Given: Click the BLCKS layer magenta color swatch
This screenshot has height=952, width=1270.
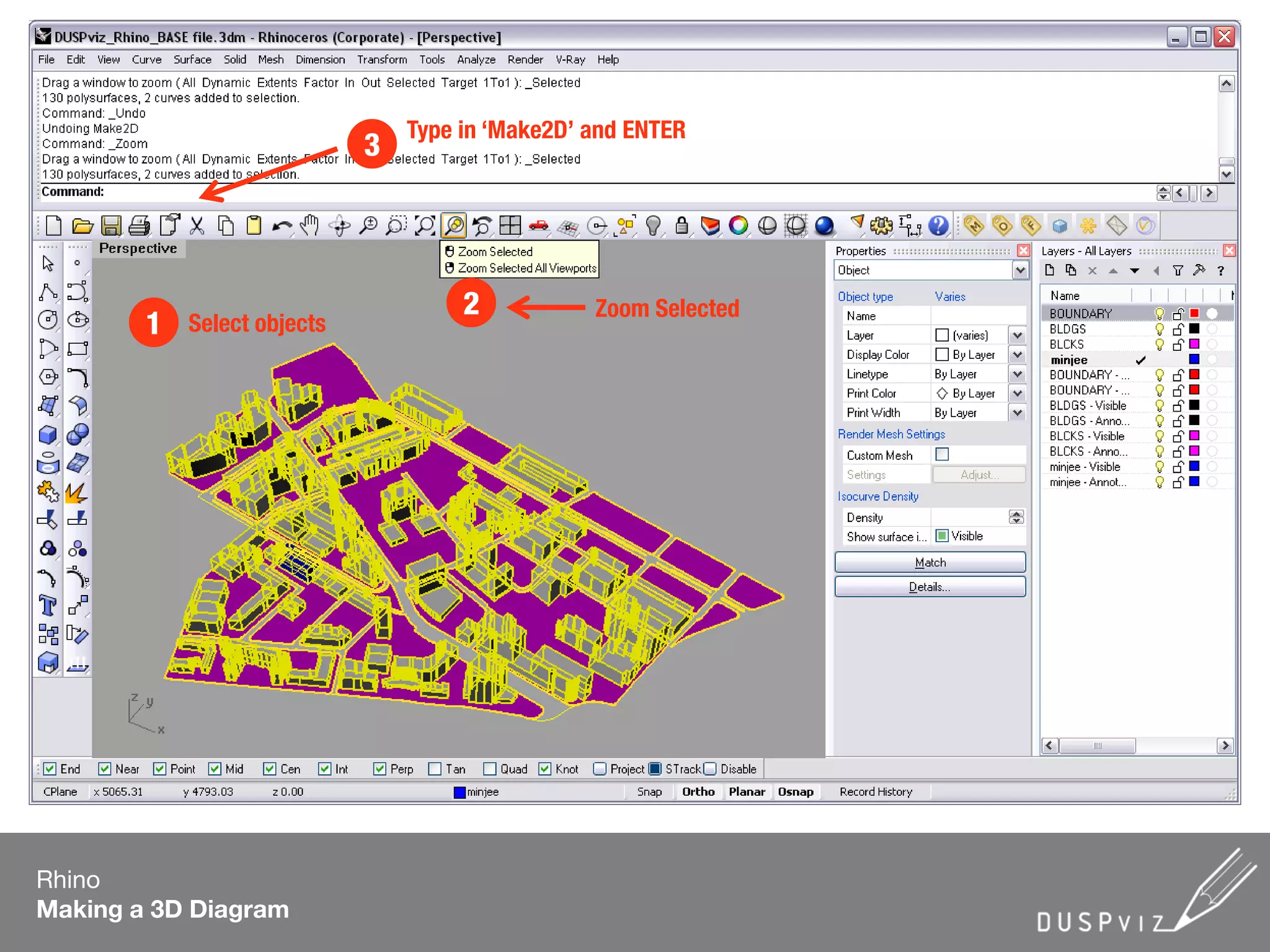Looking at the screenshot, I should click(1194, 344).
